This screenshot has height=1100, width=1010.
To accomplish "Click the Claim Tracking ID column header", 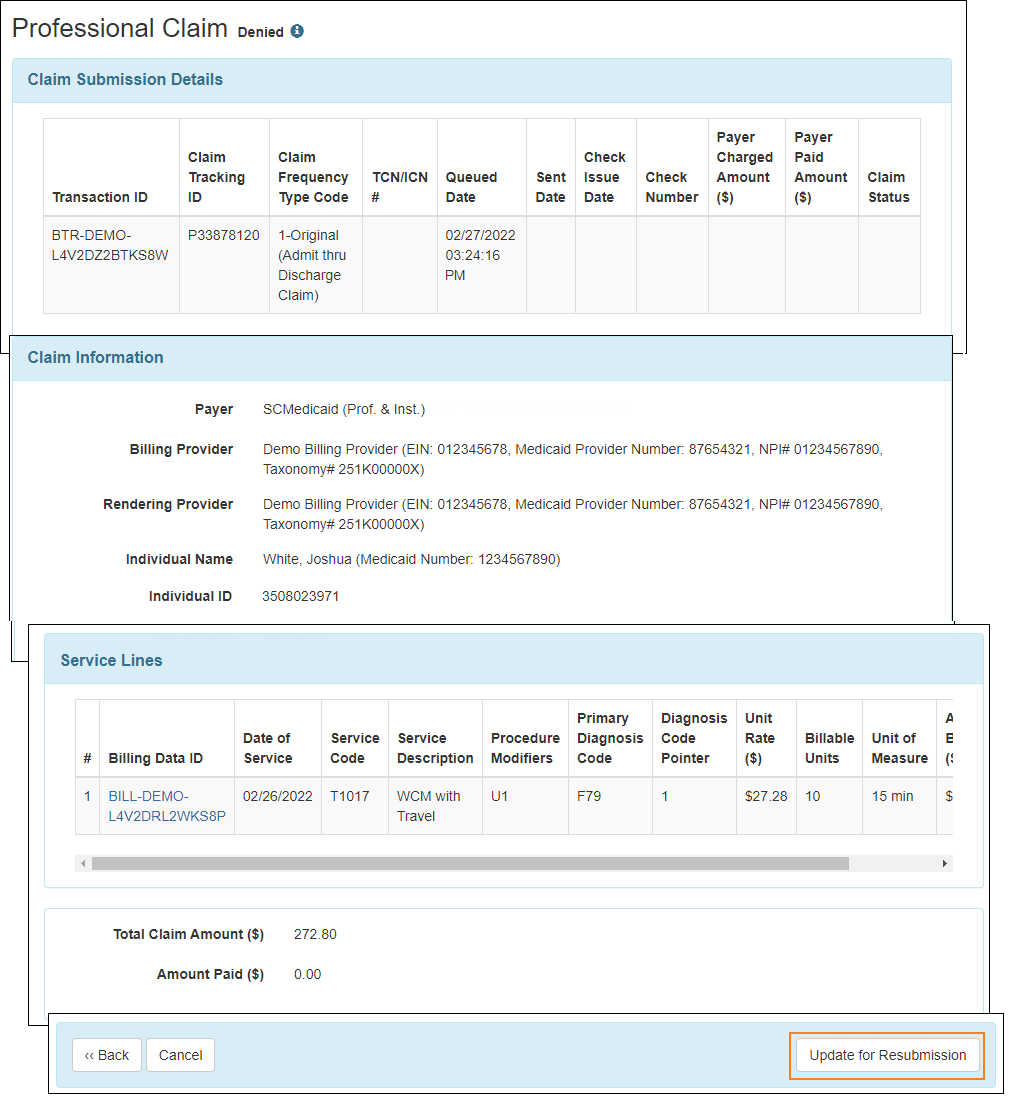I will coord(217,177).
